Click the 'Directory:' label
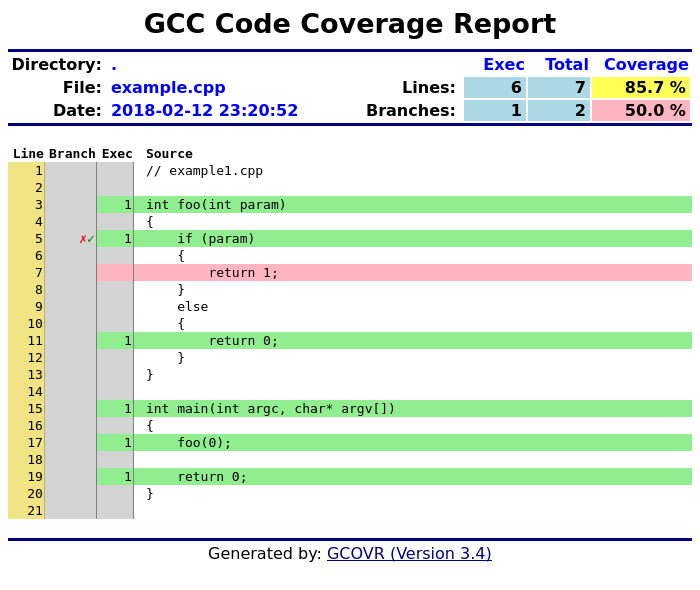 click(x=57, y=65)
